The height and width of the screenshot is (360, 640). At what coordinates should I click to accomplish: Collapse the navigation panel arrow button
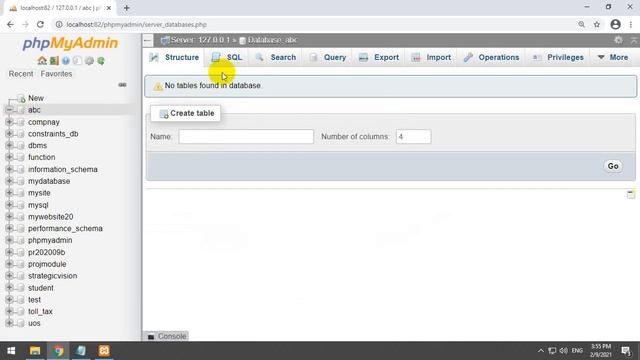147,40
